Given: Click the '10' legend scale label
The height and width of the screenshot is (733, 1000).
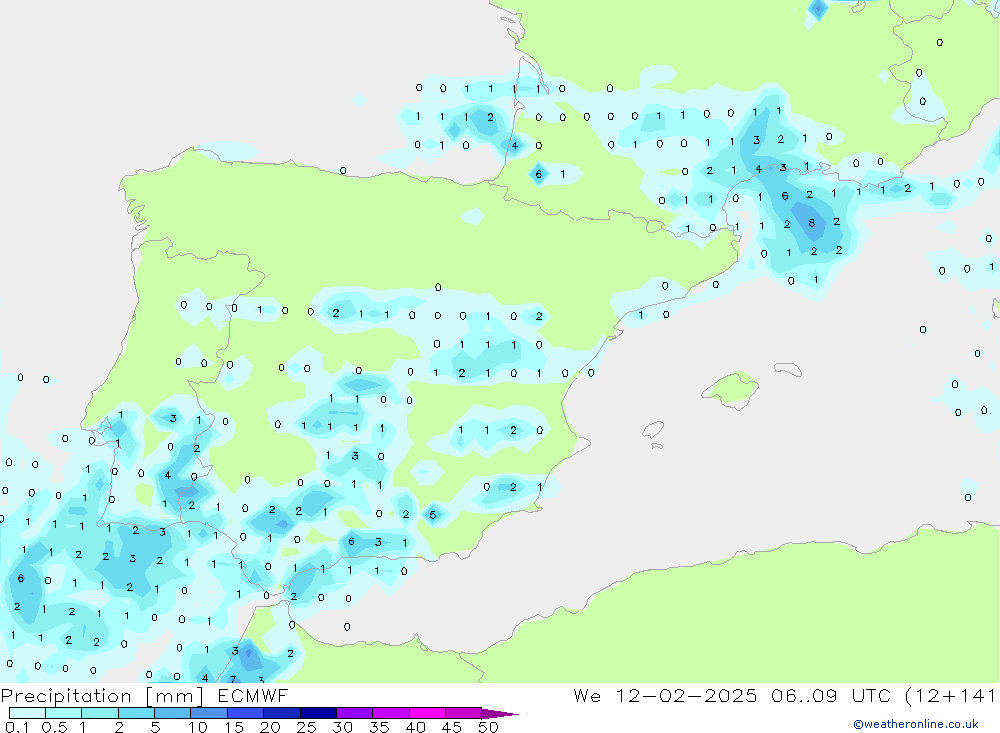Looking at the screenshot, I should (198, 727).
